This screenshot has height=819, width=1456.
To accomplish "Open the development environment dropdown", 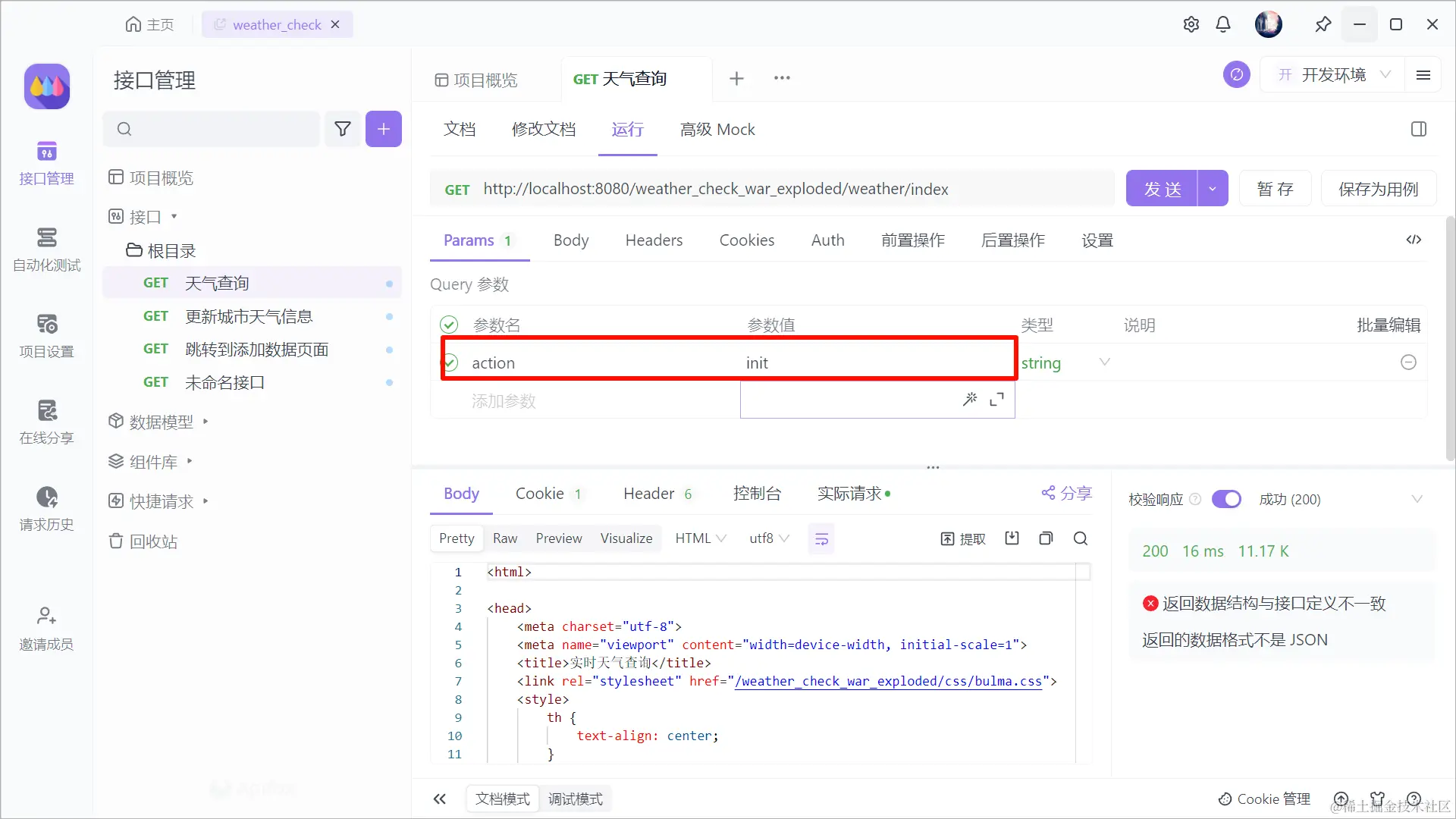I will pyautogui.click(x=1333, y=75).
